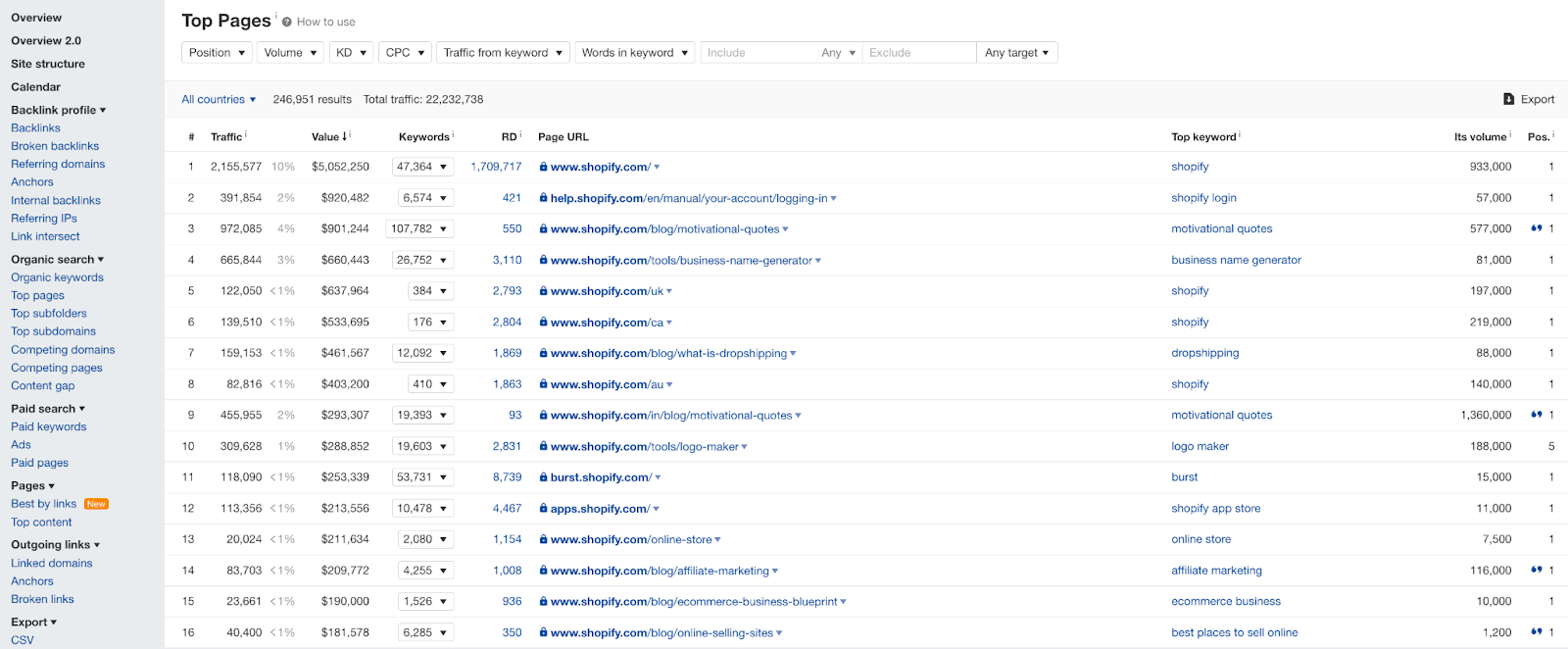Open Top content report

click(x=41, y=523)
